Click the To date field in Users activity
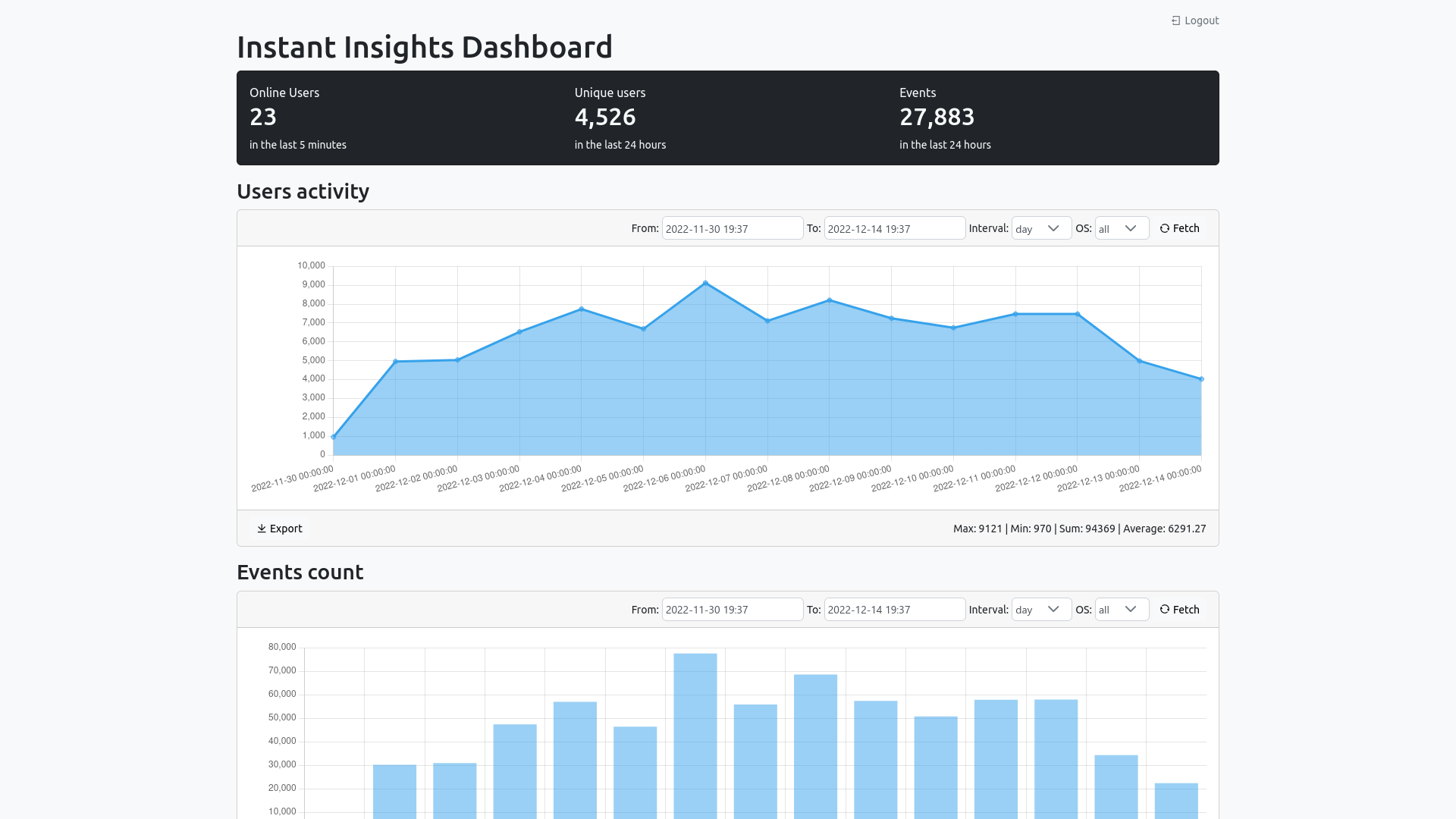1456x819 pixels. (x=894, y=228)
